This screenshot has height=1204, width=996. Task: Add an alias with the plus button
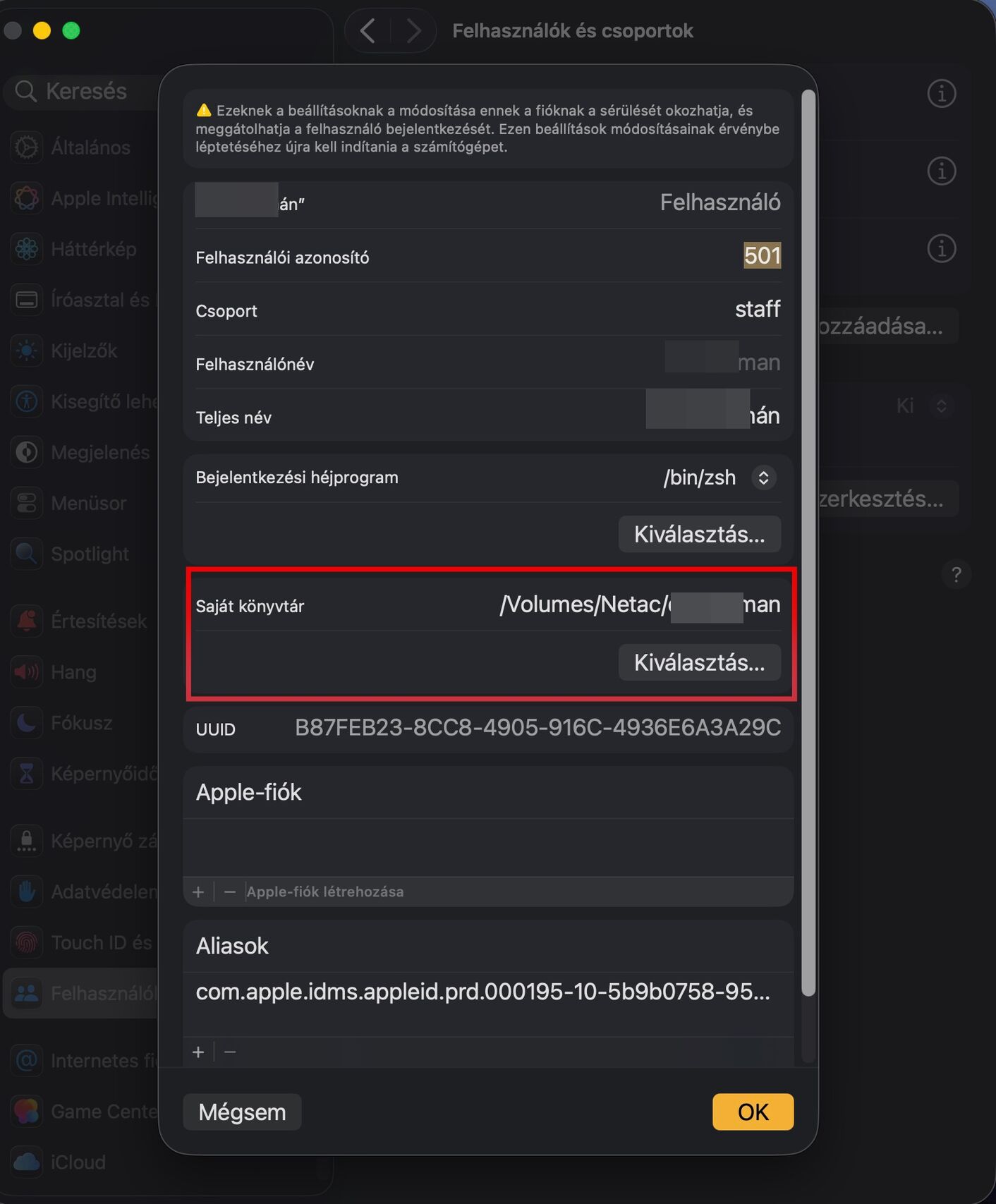tap(199, 1052)
